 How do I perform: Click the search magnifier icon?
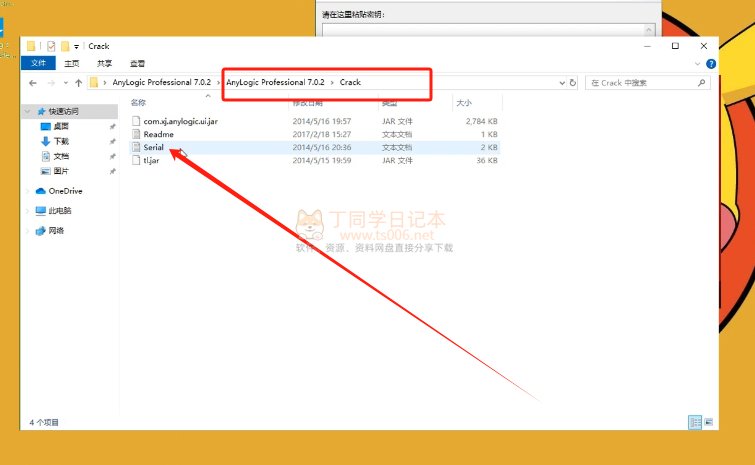tap(701, 83)
